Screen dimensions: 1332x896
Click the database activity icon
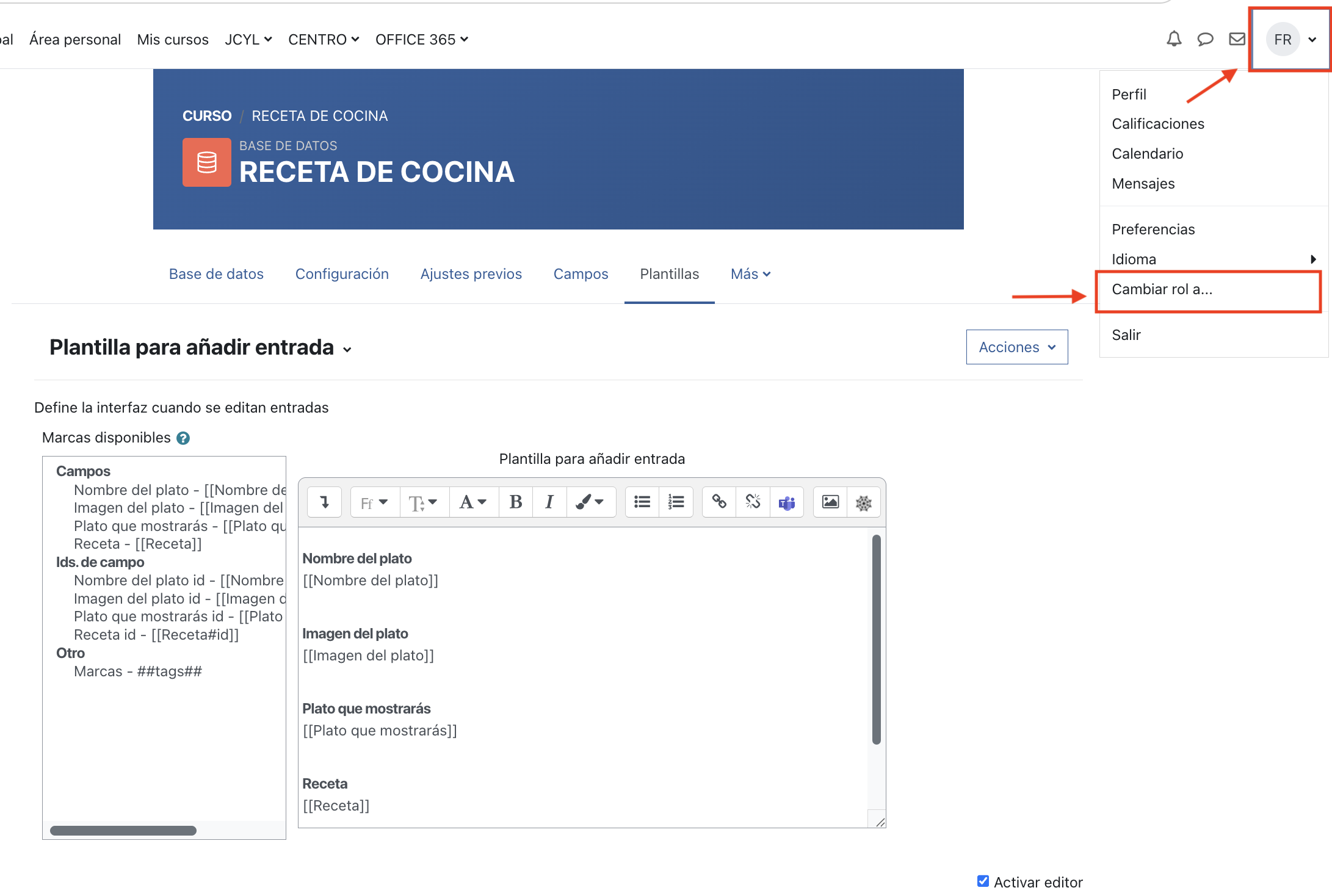coord(206,162)
